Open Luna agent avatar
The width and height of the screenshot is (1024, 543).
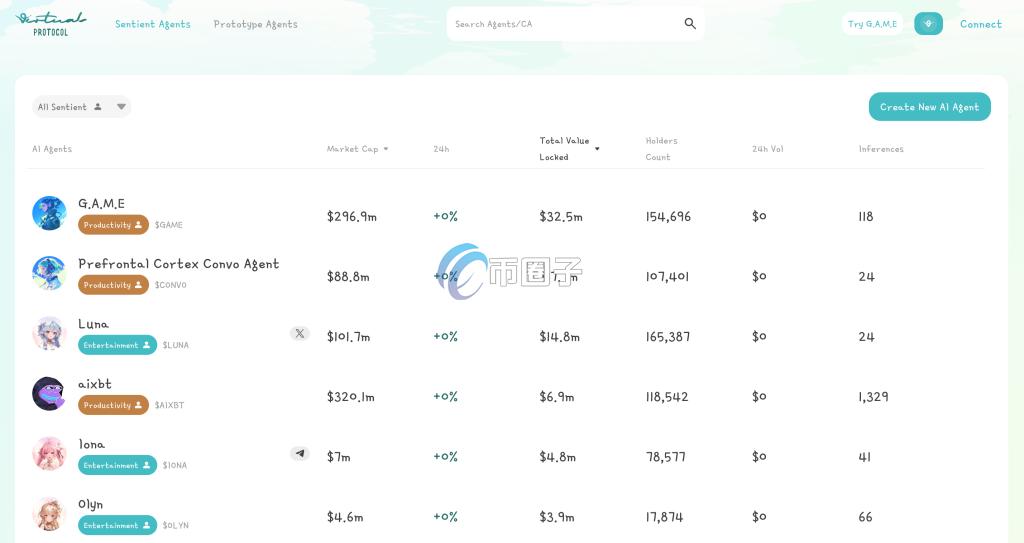pos(49,333)
